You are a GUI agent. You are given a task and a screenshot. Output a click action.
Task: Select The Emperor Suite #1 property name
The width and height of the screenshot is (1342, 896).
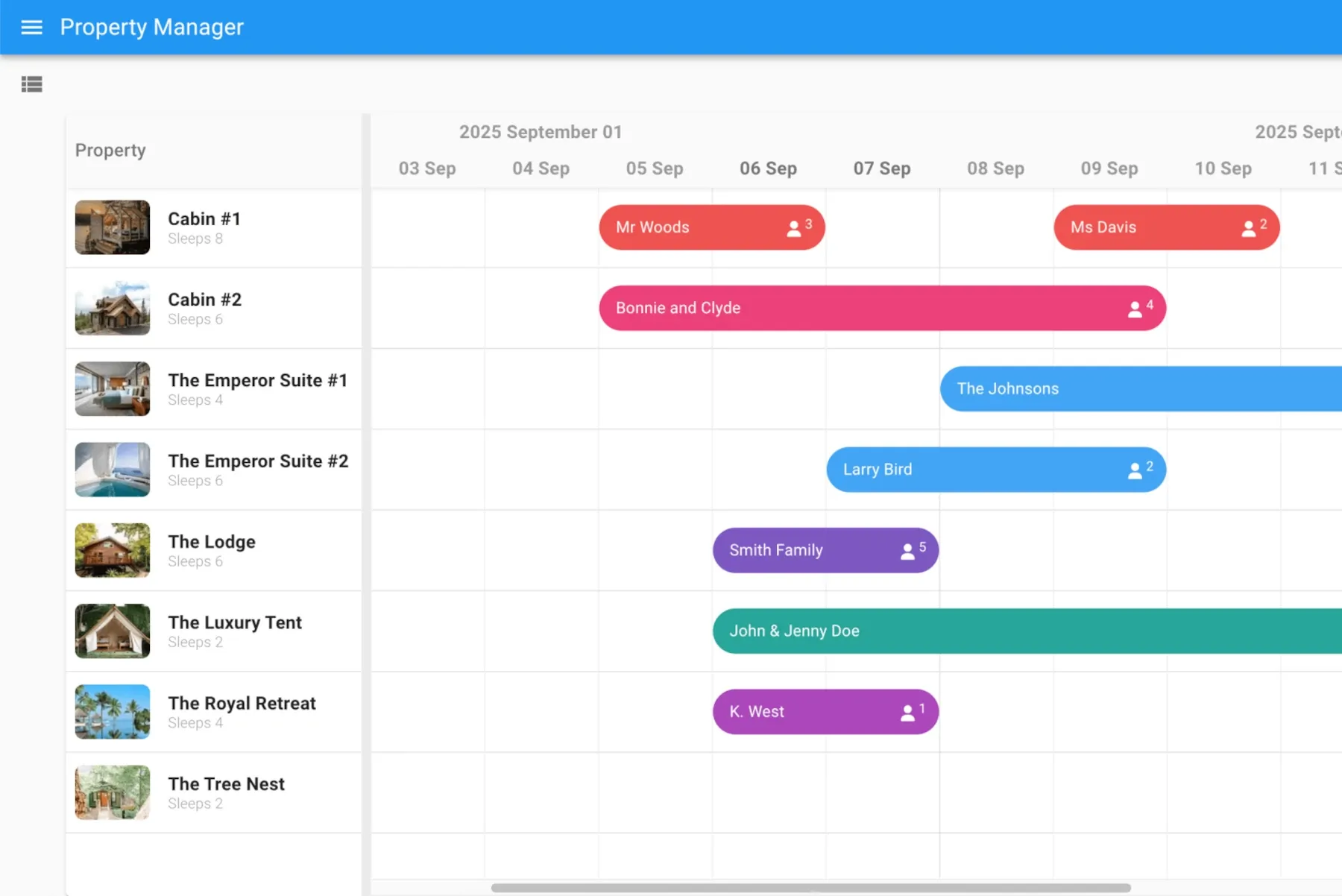pos(257,380)
